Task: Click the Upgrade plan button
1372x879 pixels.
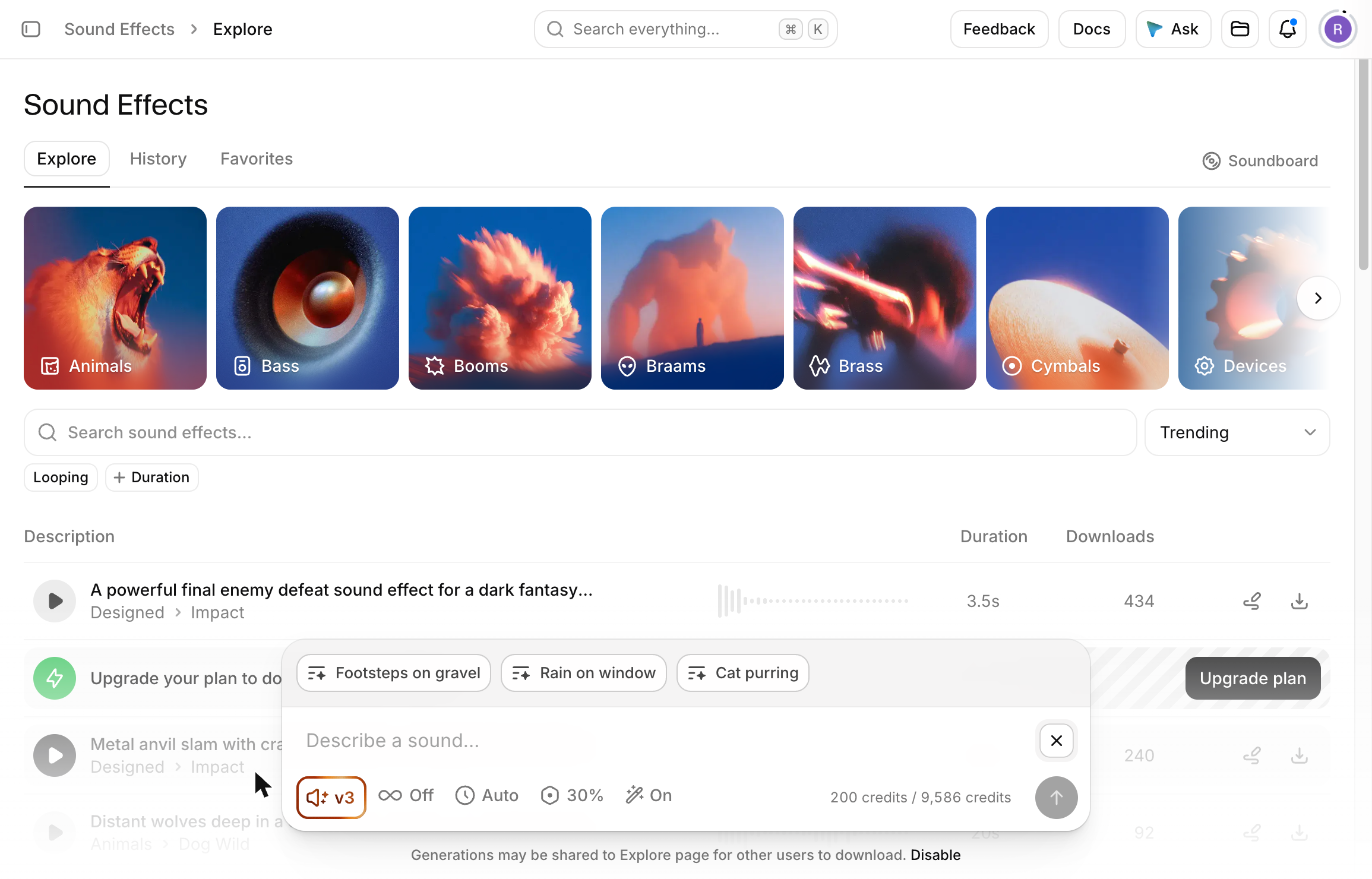Action: [1253, 678]
